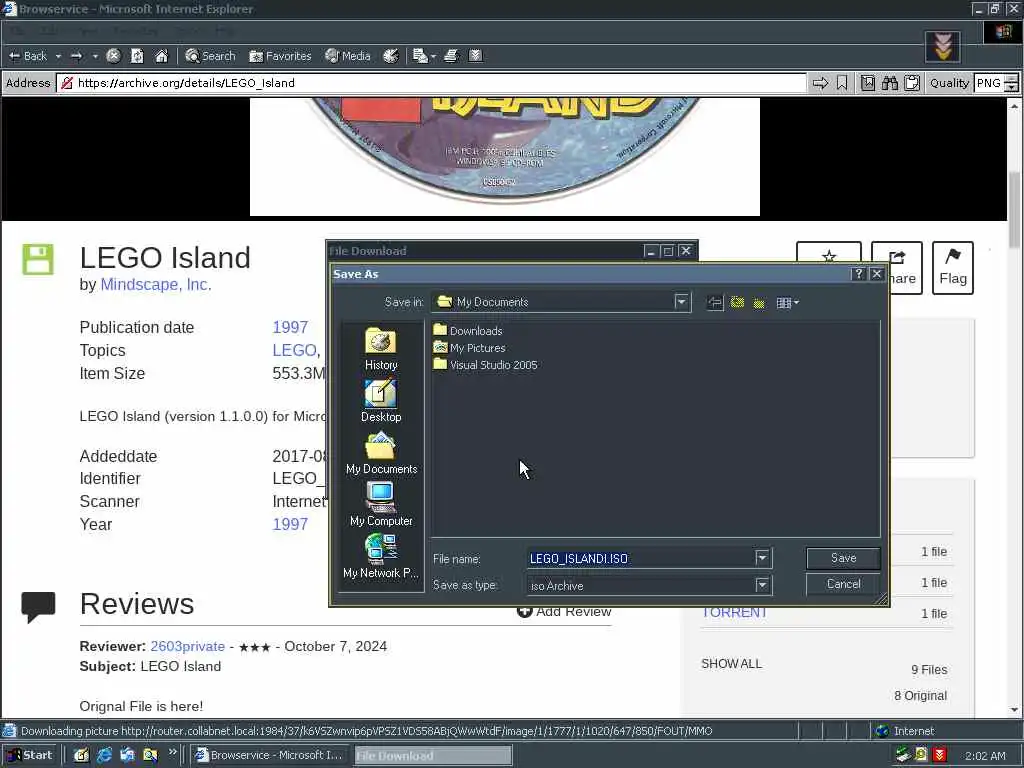Click the 1997 publication date link
Image resolution: width=1024 pixels, height=768 pixels.
coord(290,327)
